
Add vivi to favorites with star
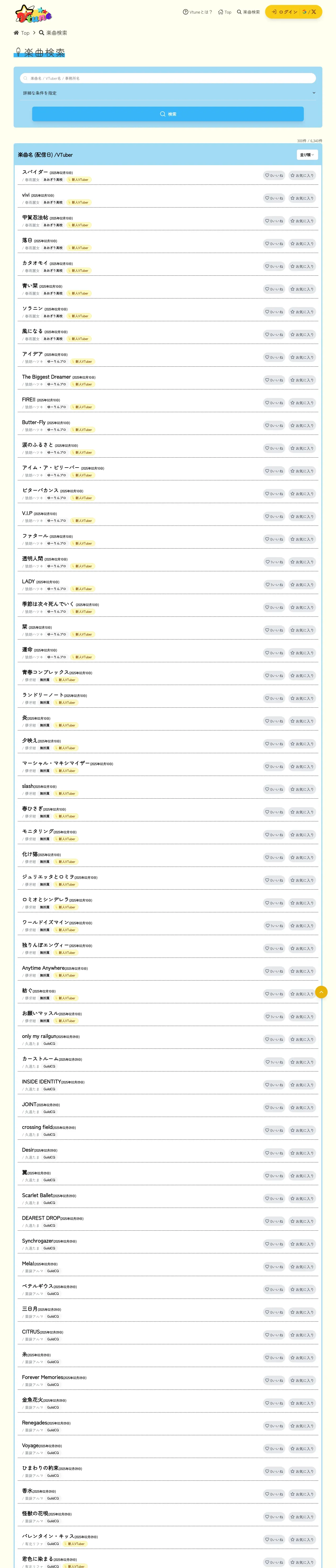pyautogui.click(x=302, y=198)
